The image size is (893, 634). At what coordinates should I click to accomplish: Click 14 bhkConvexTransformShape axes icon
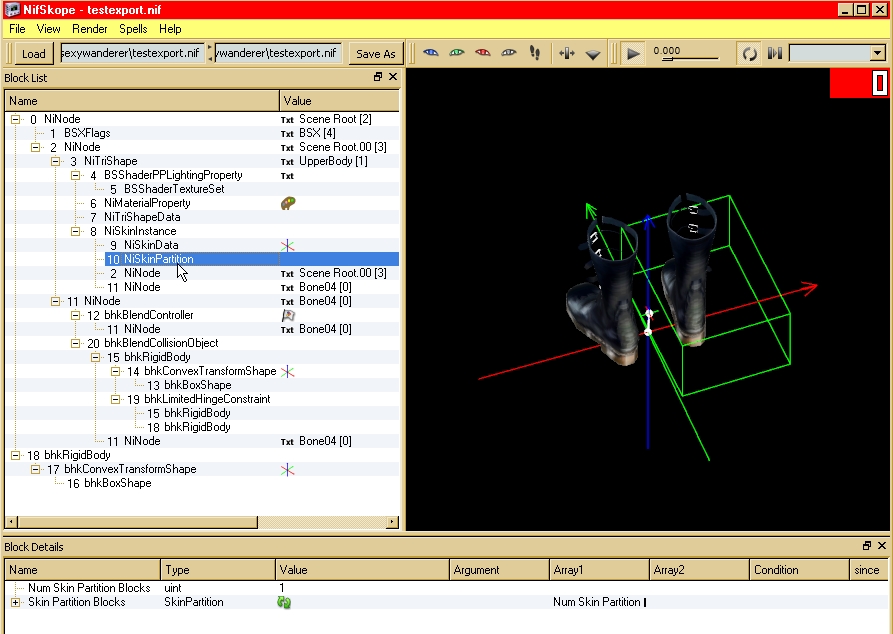(x=288, y=371)
